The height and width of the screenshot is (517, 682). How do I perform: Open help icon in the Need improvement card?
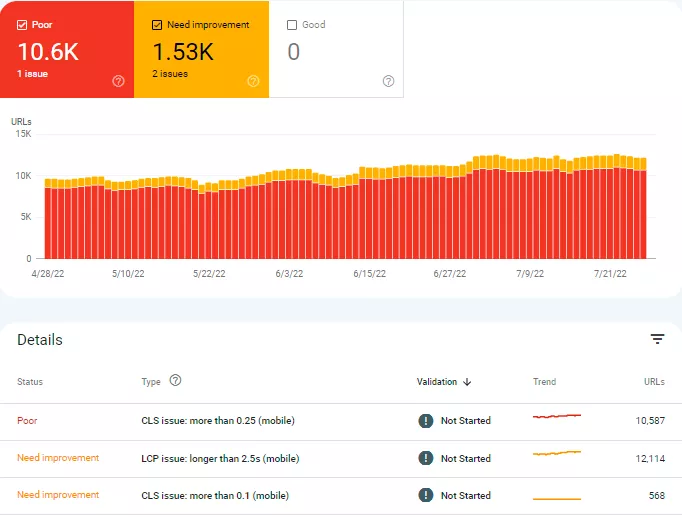(253, 81)
